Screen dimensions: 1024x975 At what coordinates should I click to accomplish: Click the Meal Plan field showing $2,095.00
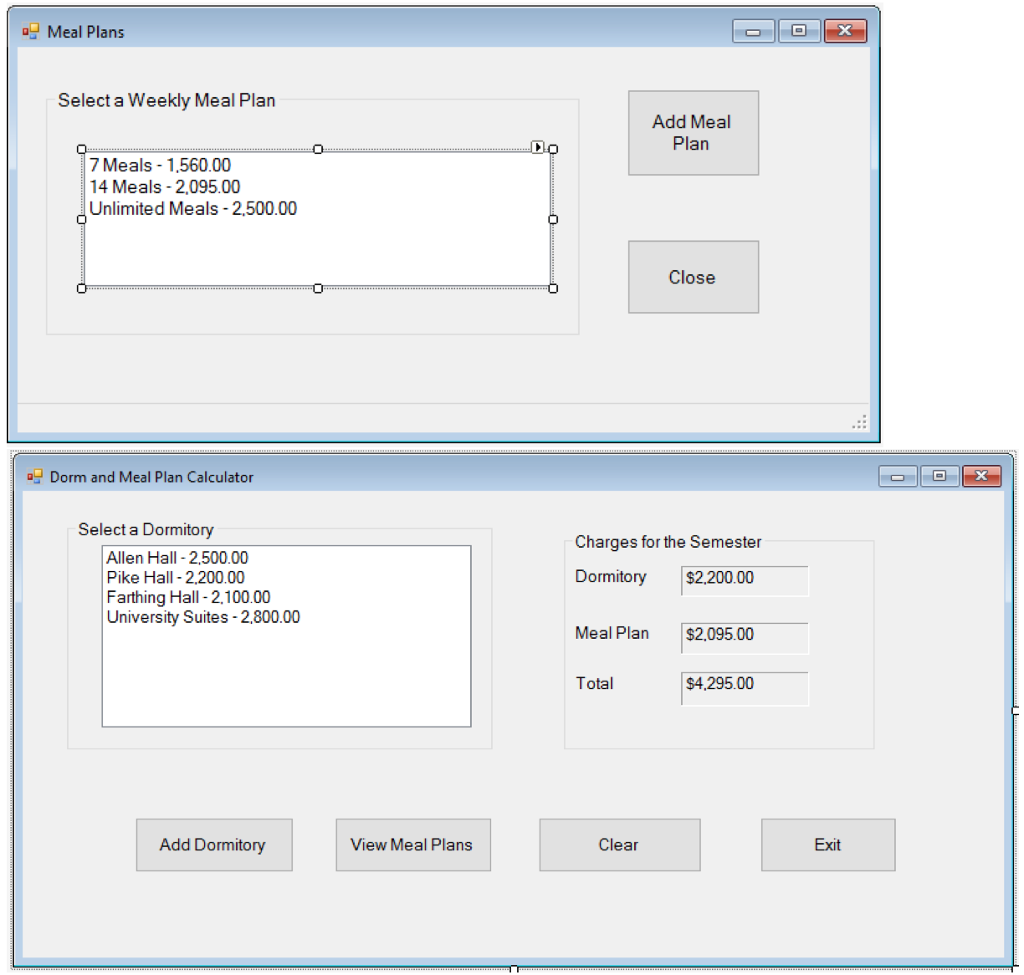pos(743,637)
